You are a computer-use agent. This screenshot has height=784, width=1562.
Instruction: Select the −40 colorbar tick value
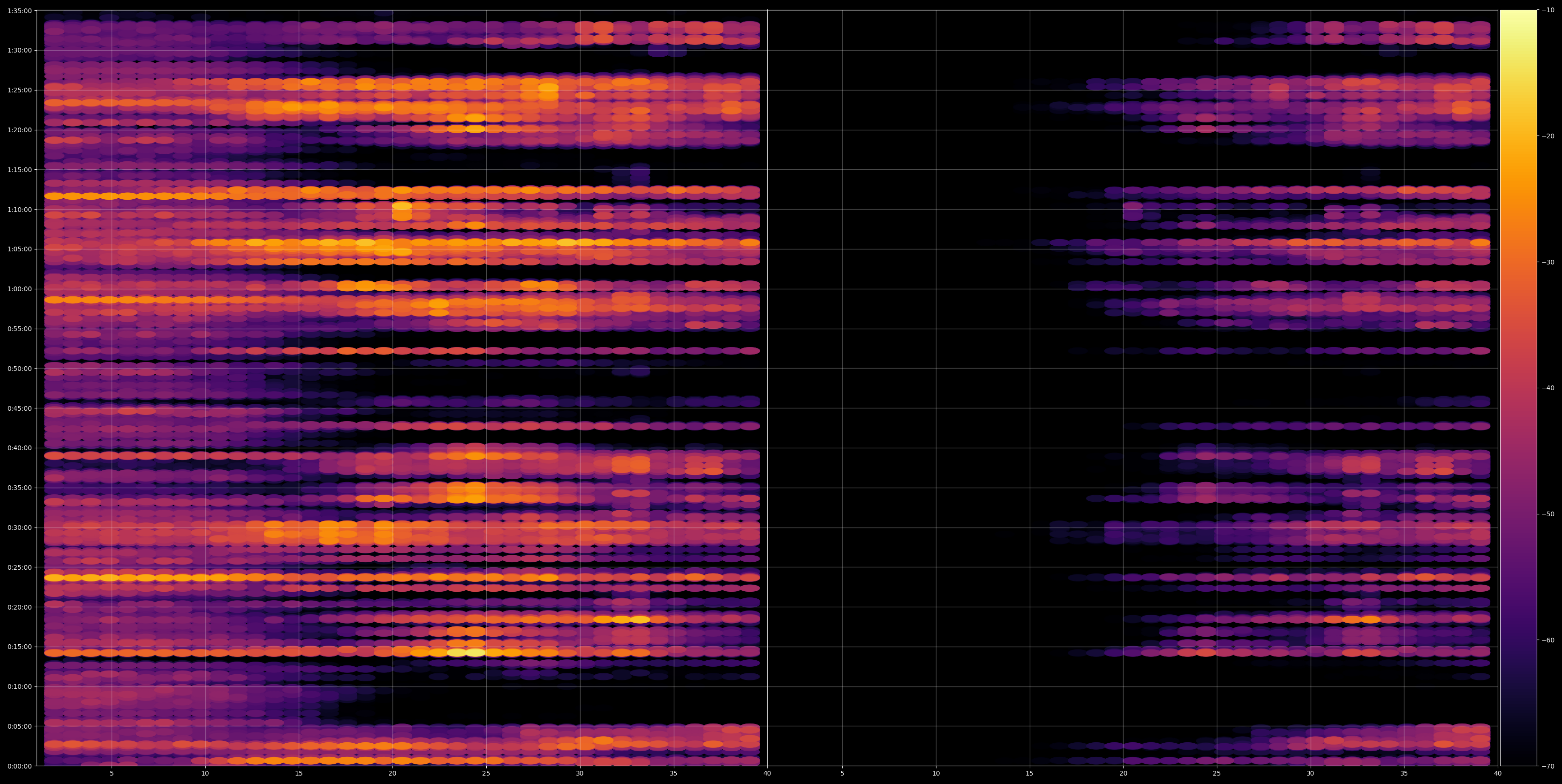pos(1548,388)
